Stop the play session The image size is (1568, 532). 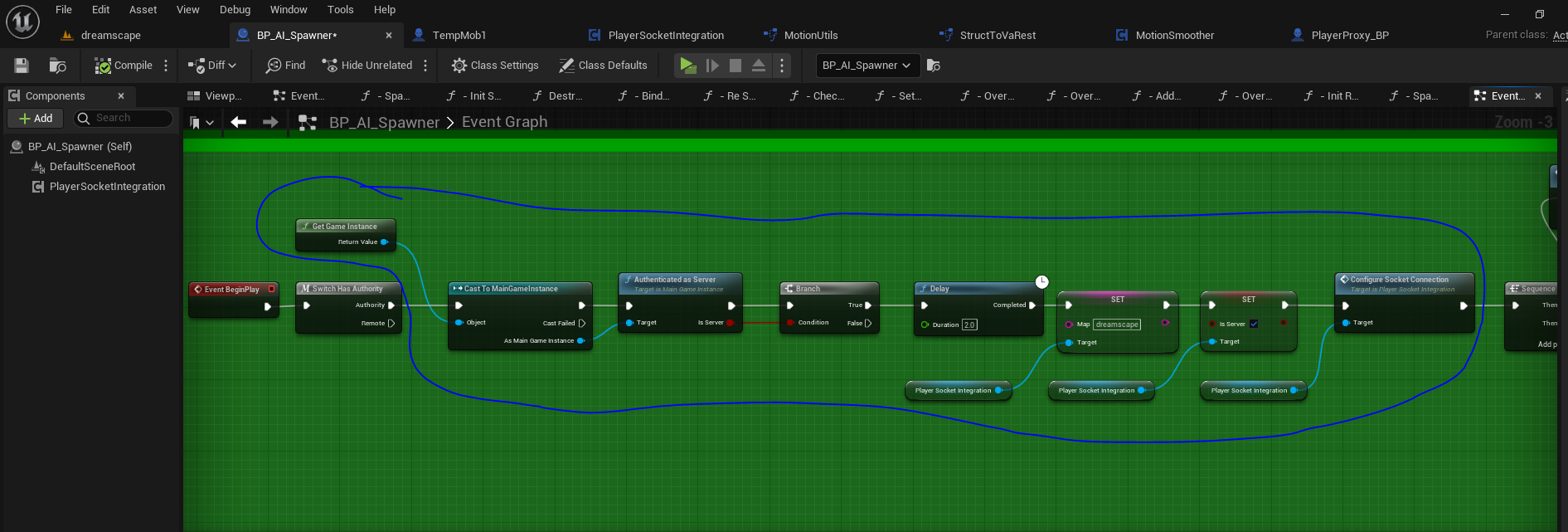click(735, 66)
